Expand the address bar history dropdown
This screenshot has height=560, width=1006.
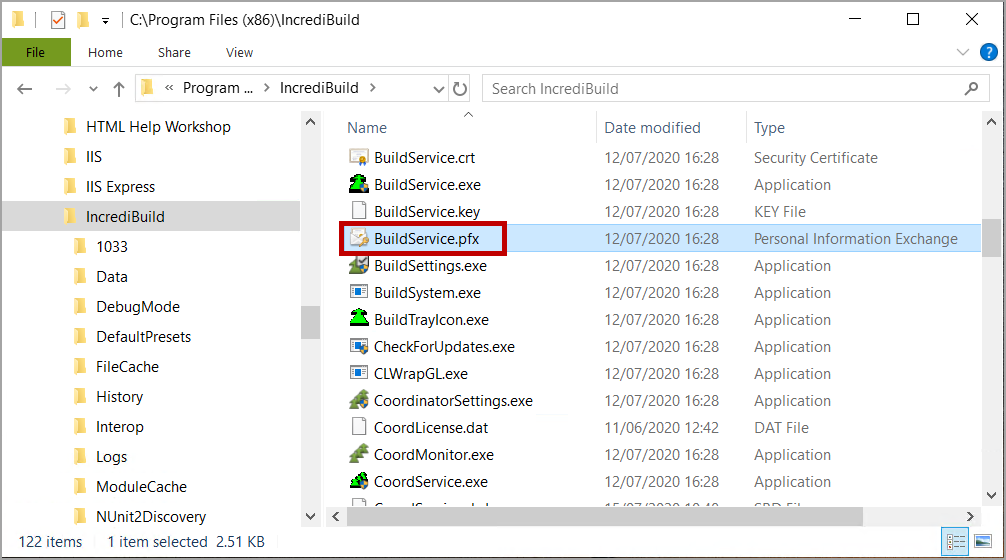438,89
